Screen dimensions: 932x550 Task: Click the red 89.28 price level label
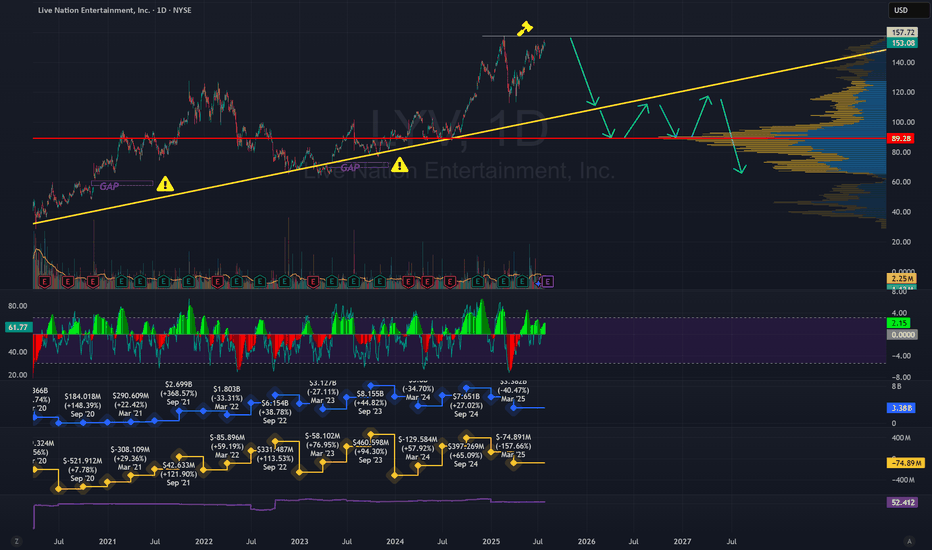(x=901, y=138)
